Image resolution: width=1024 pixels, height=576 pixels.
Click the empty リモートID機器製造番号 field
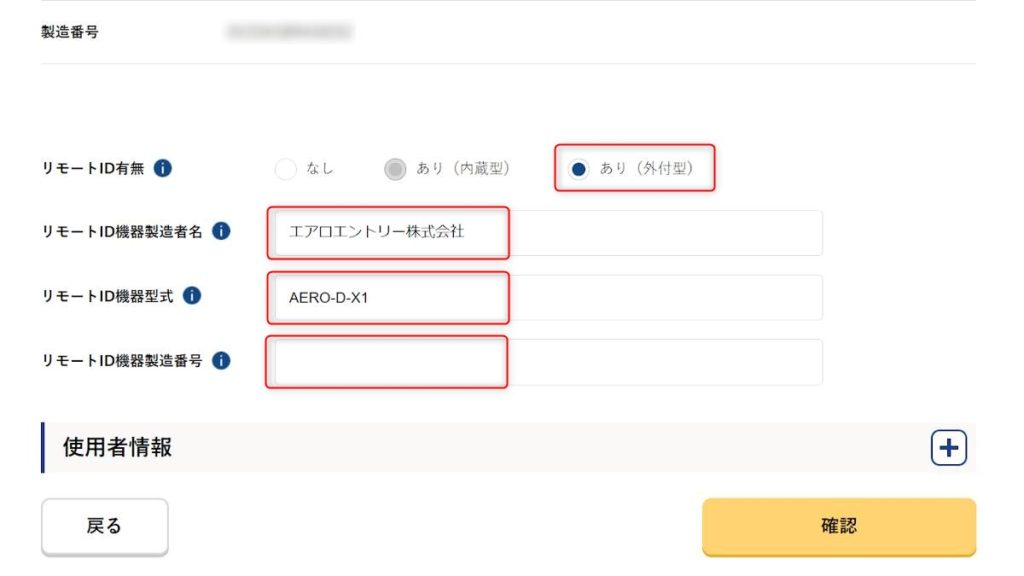(x=545, y=362)
